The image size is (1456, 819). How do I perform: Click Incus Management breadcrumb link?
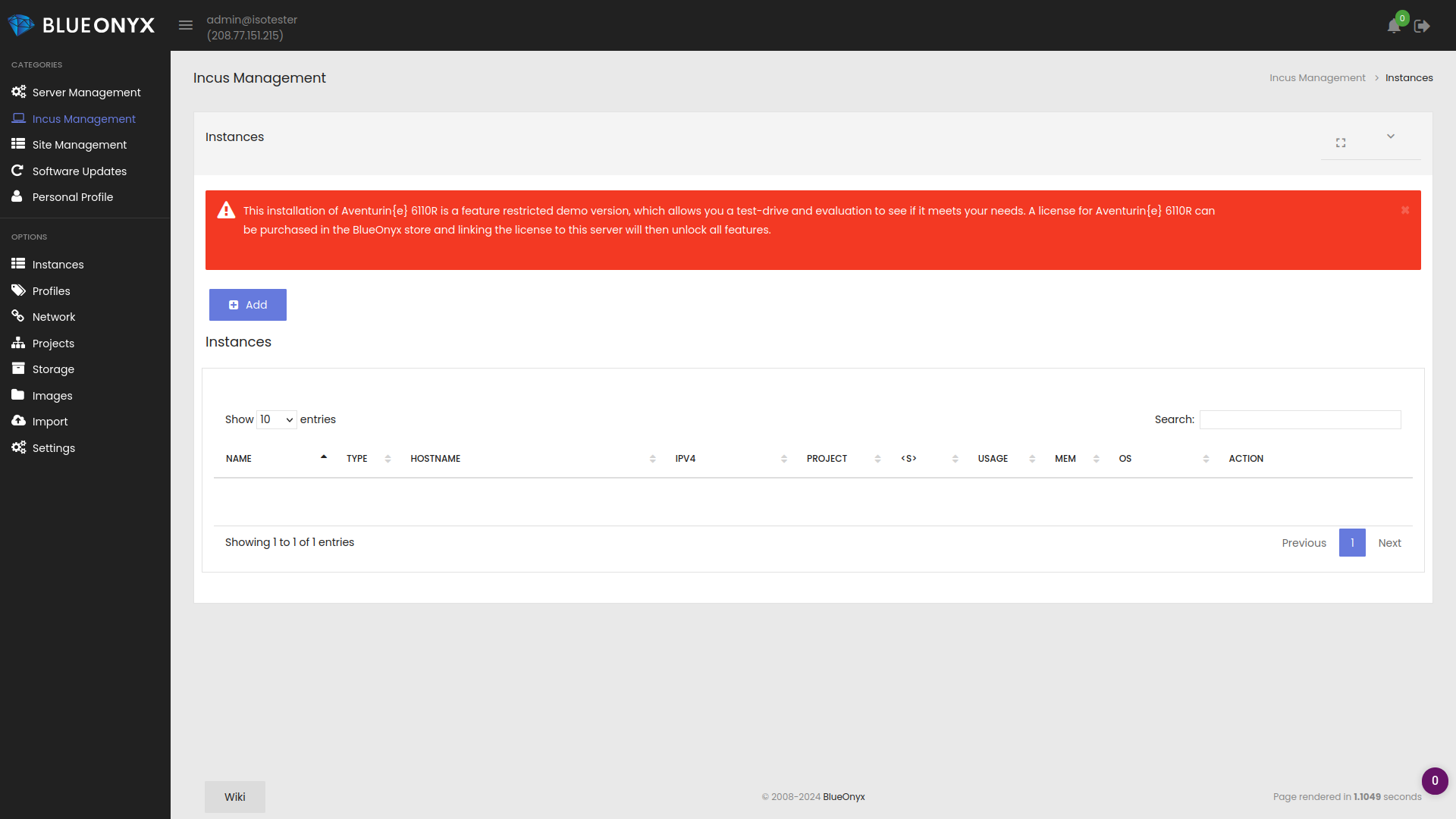pos(1317,78)
